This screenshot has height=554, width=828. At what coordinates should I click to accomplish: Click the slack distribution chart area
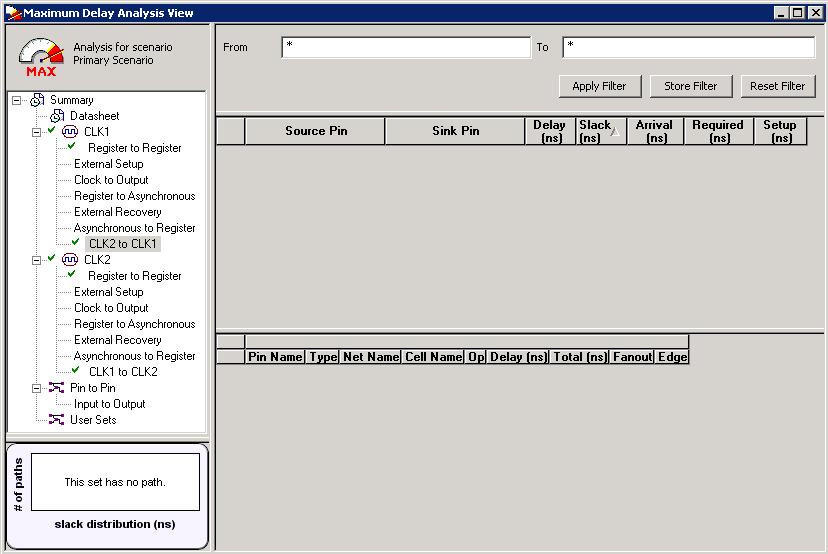pyautogui.click(x=115, y=482)
